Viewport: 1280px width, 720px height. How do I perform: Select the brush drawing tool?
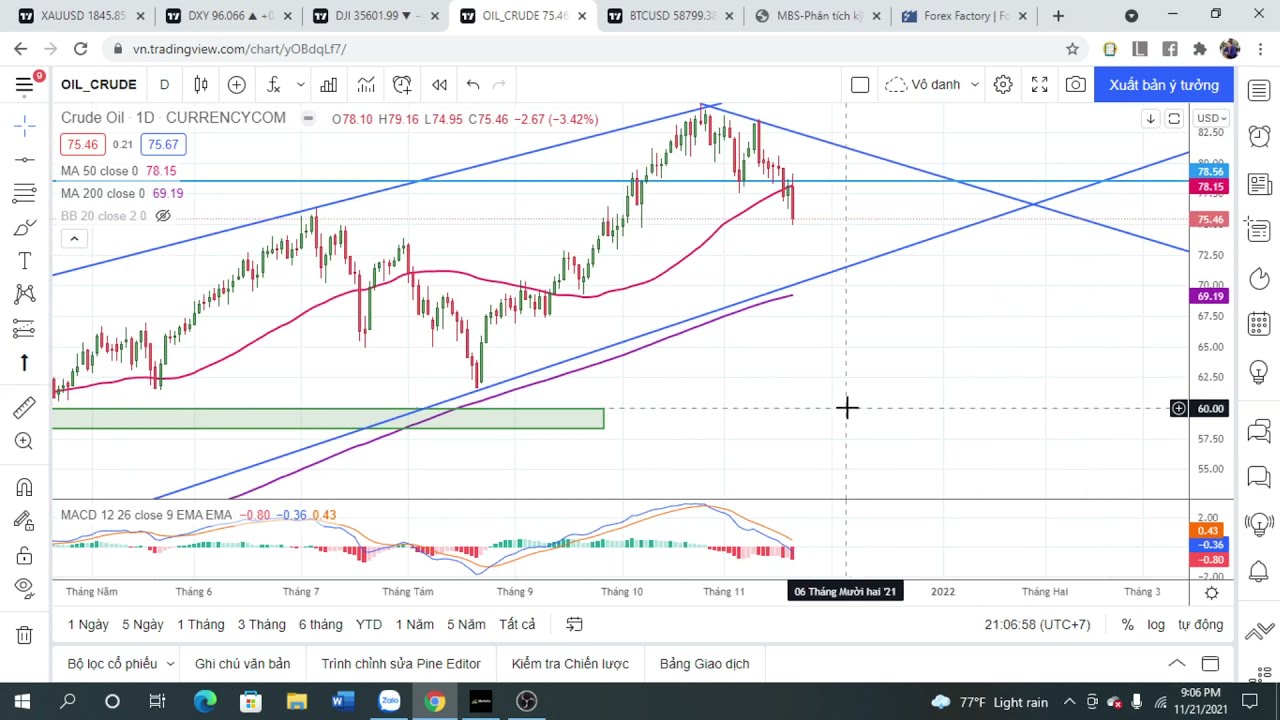click(25, 227)
